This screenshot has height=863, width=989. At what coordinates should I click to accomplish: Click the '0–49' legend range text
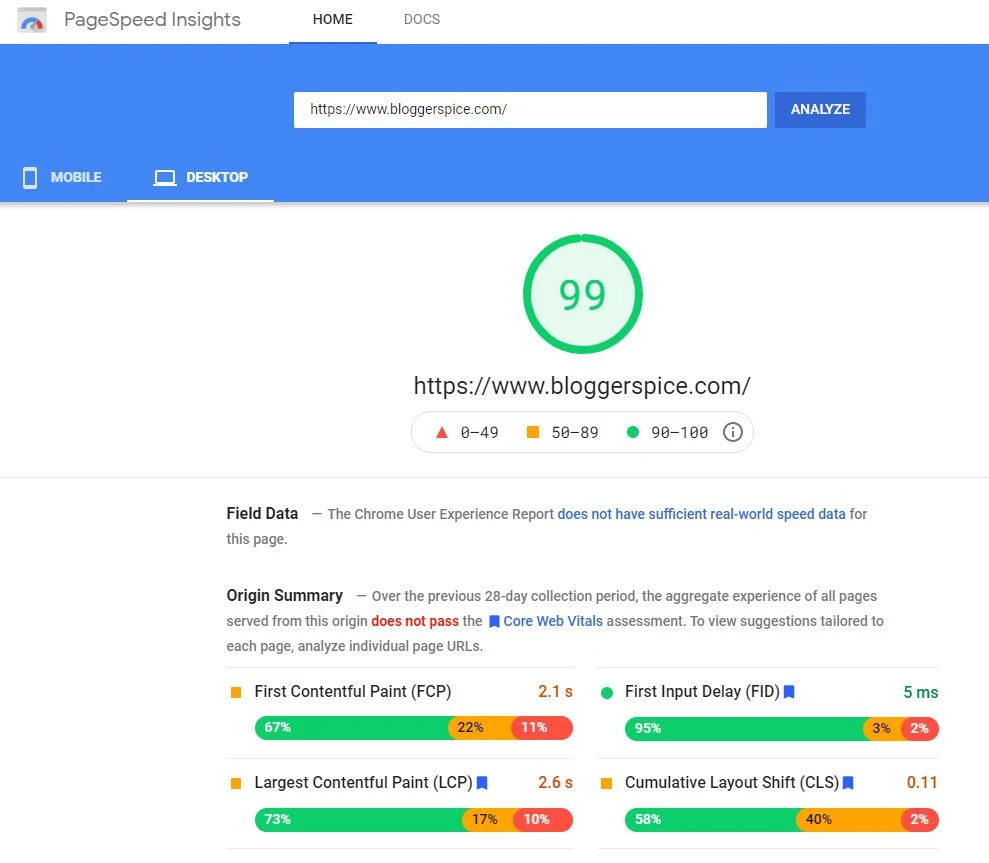pos(479,433)
